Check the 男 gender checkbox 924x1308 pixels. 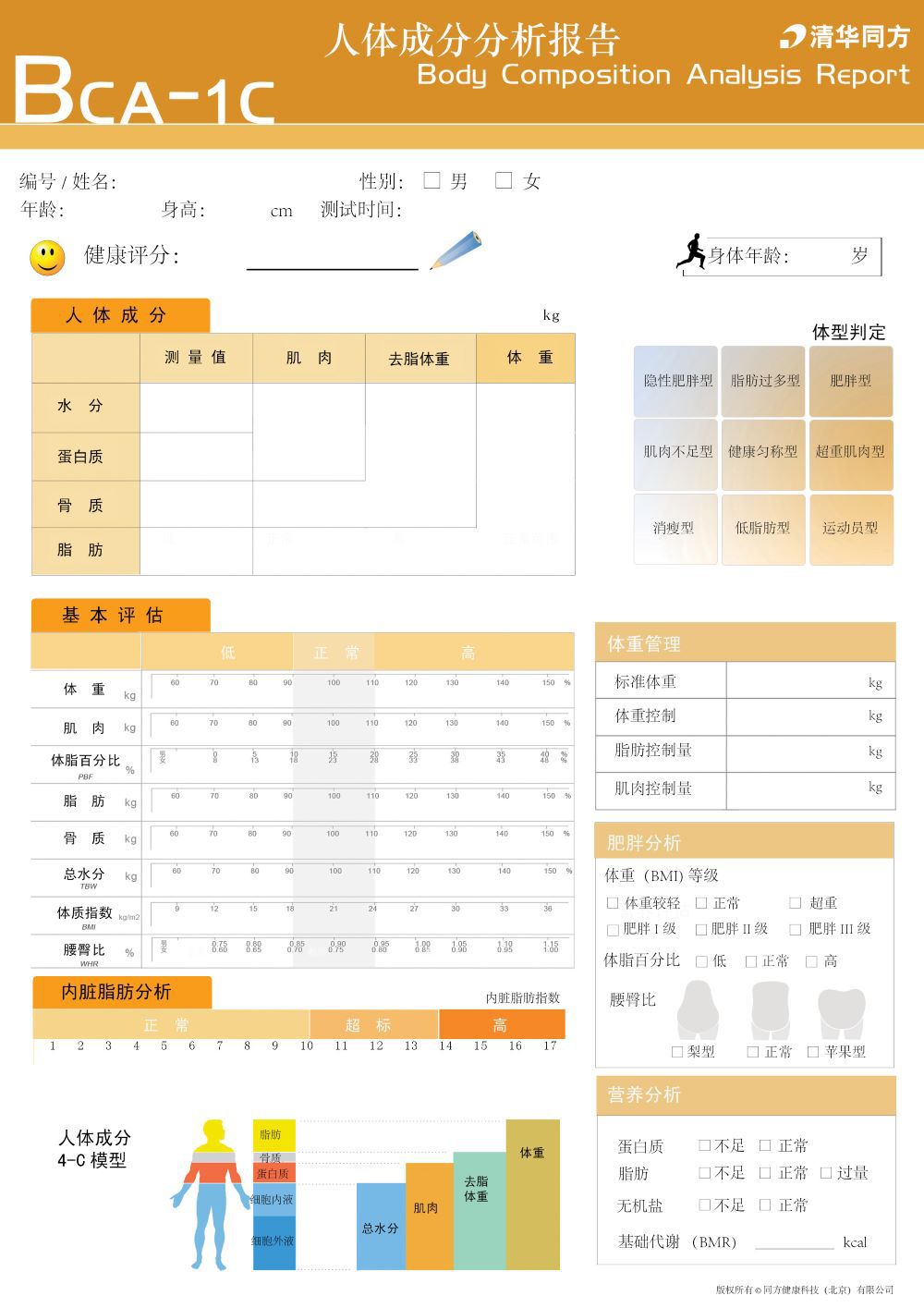click(432, 180)
